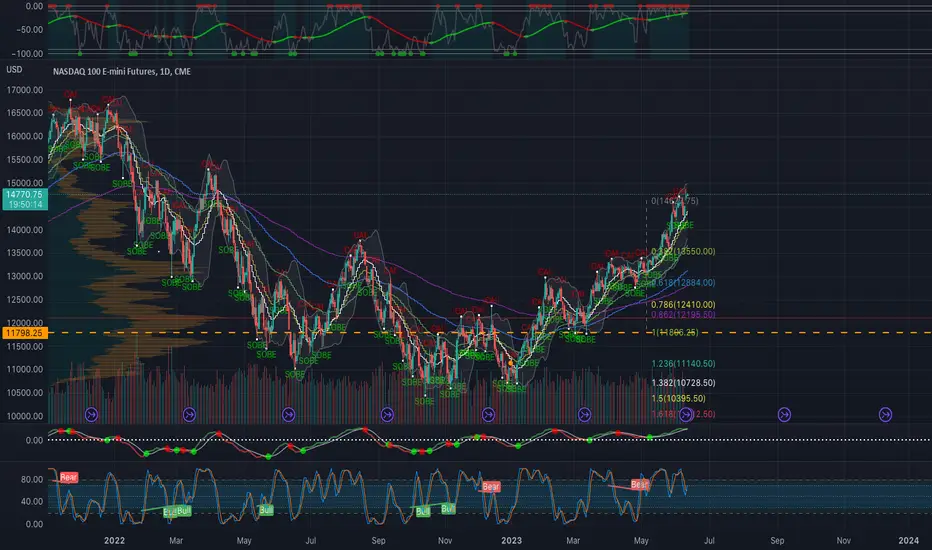Click the USD currency label
The height and width of the screenshot is (550, 932).
(14, 69)
